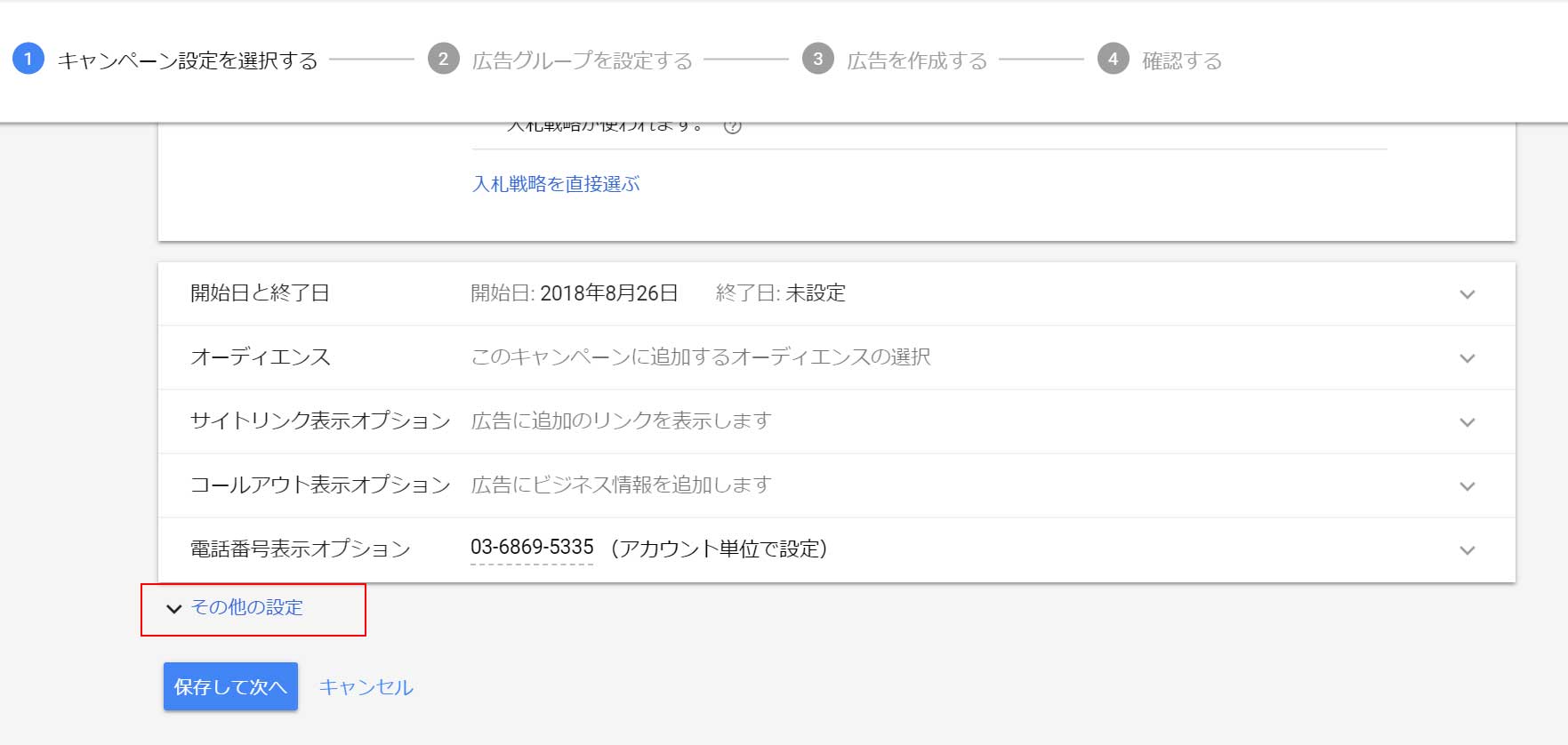Go to 確認する step
1568x745 pixels.
point(1182,60)
